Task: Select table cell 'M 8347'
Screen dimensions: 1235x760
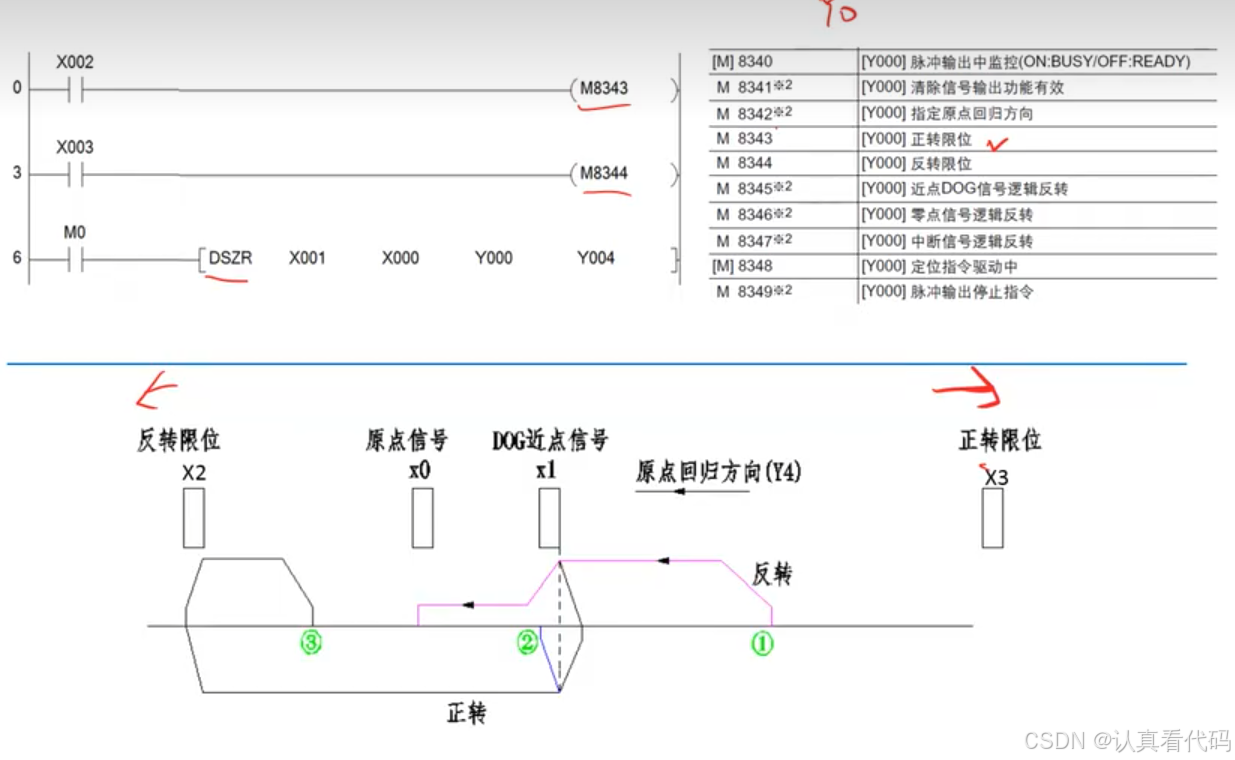Action: click(x=754, y=241)
